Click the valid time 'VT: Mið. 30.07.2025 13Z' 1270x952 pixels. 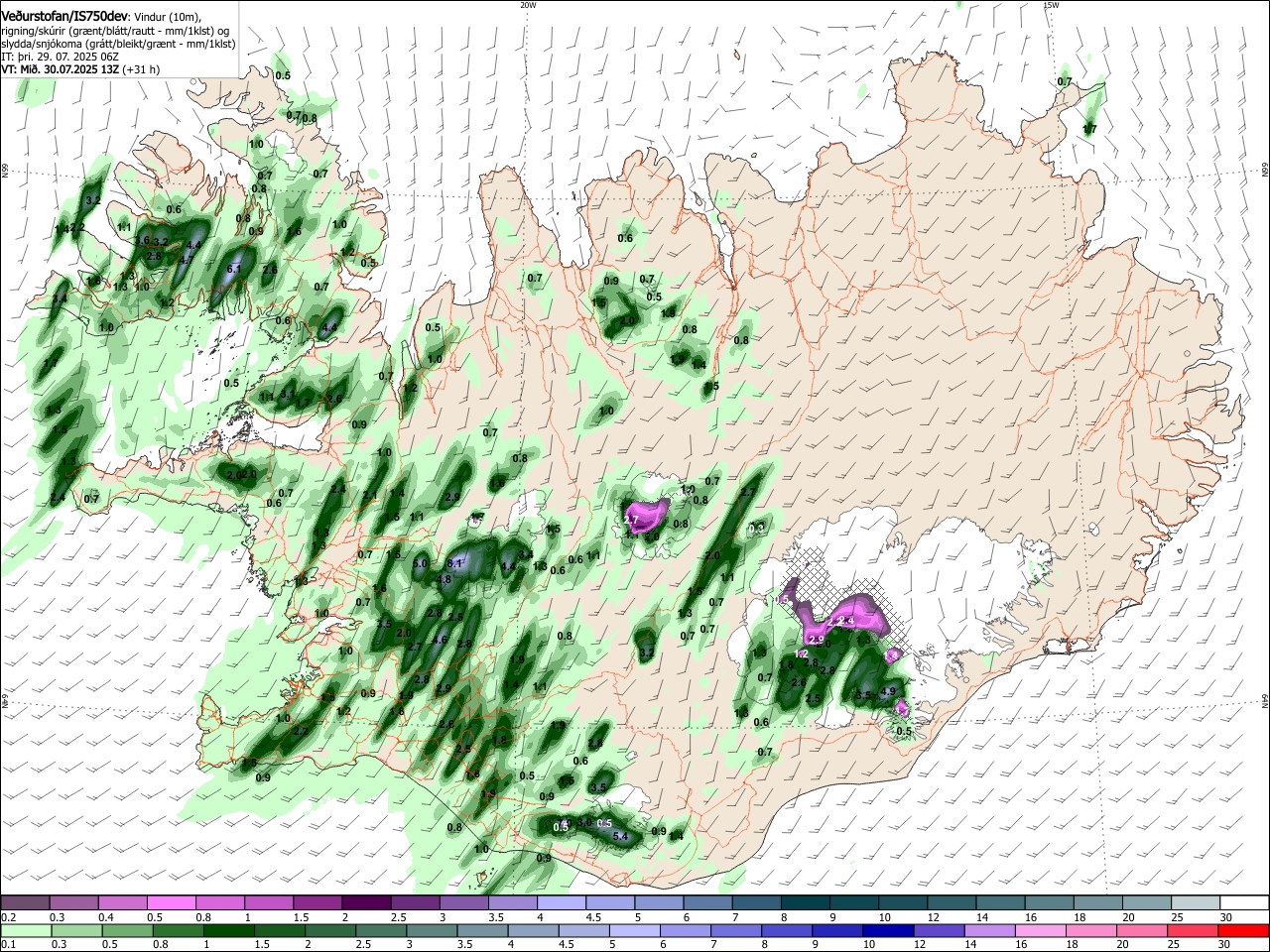(61, 69)
